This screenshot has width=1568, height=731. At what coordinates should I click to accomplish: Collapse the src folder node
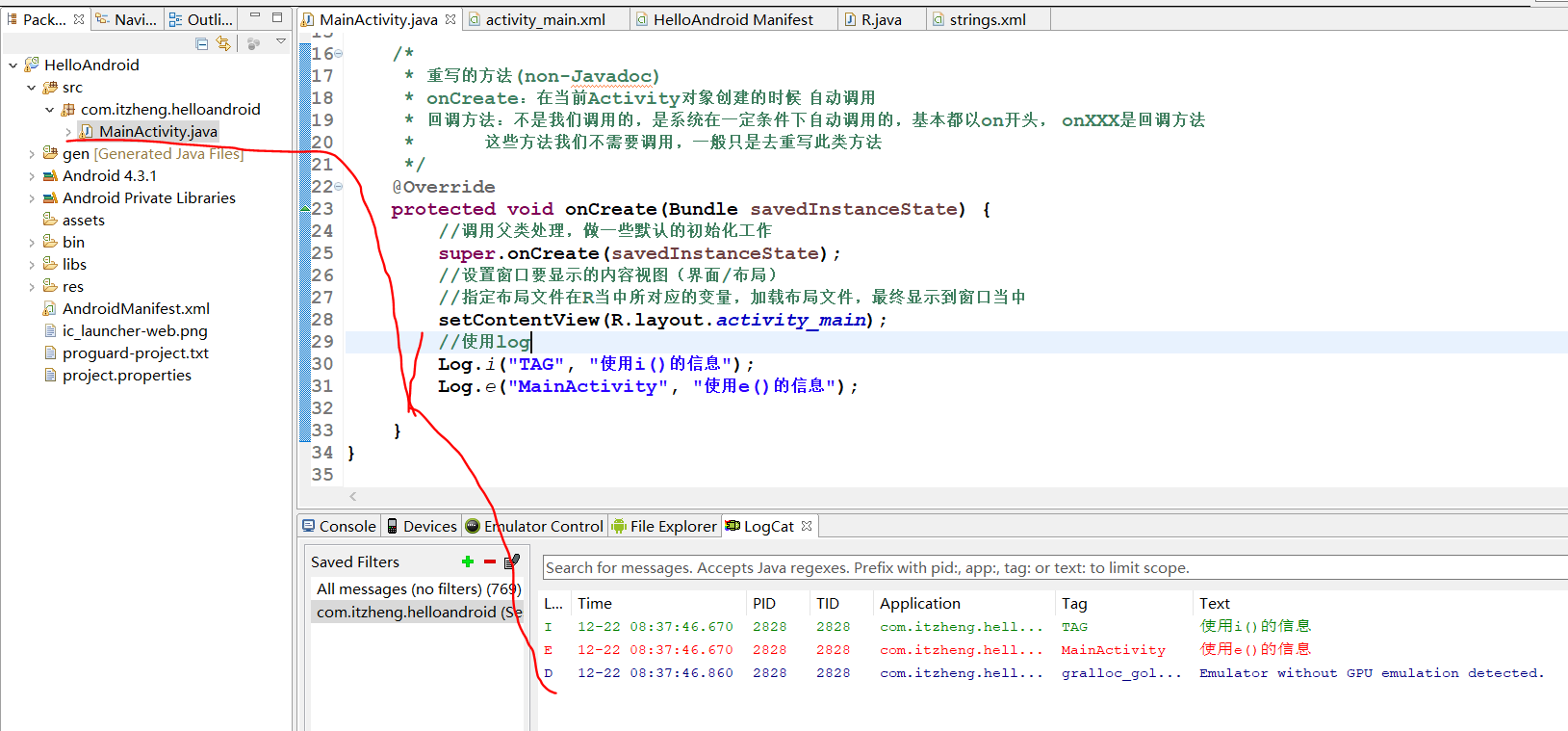32,88
